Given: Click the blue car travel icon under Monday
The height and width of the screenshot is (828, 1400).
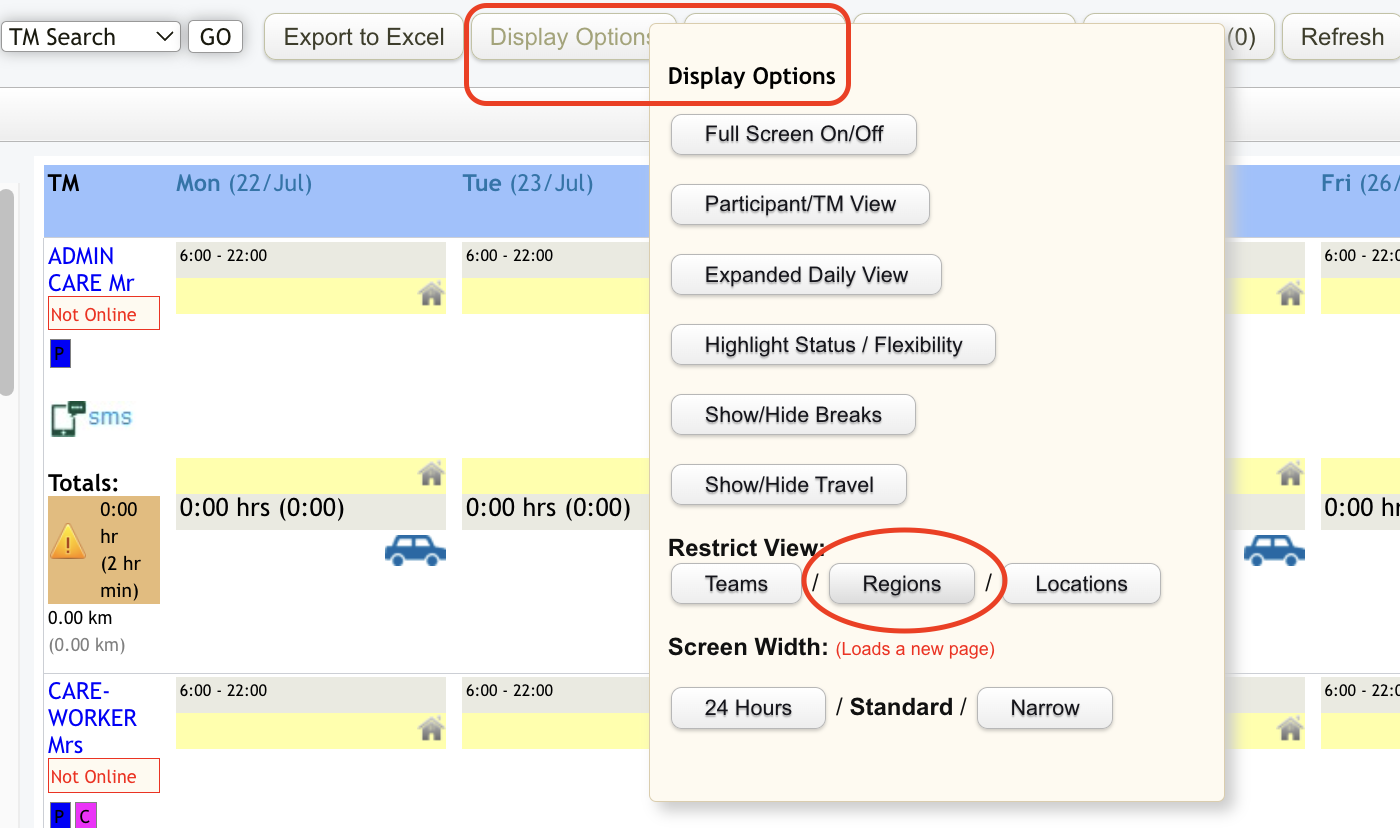Looking at the screenshot, I should (415, 550).
